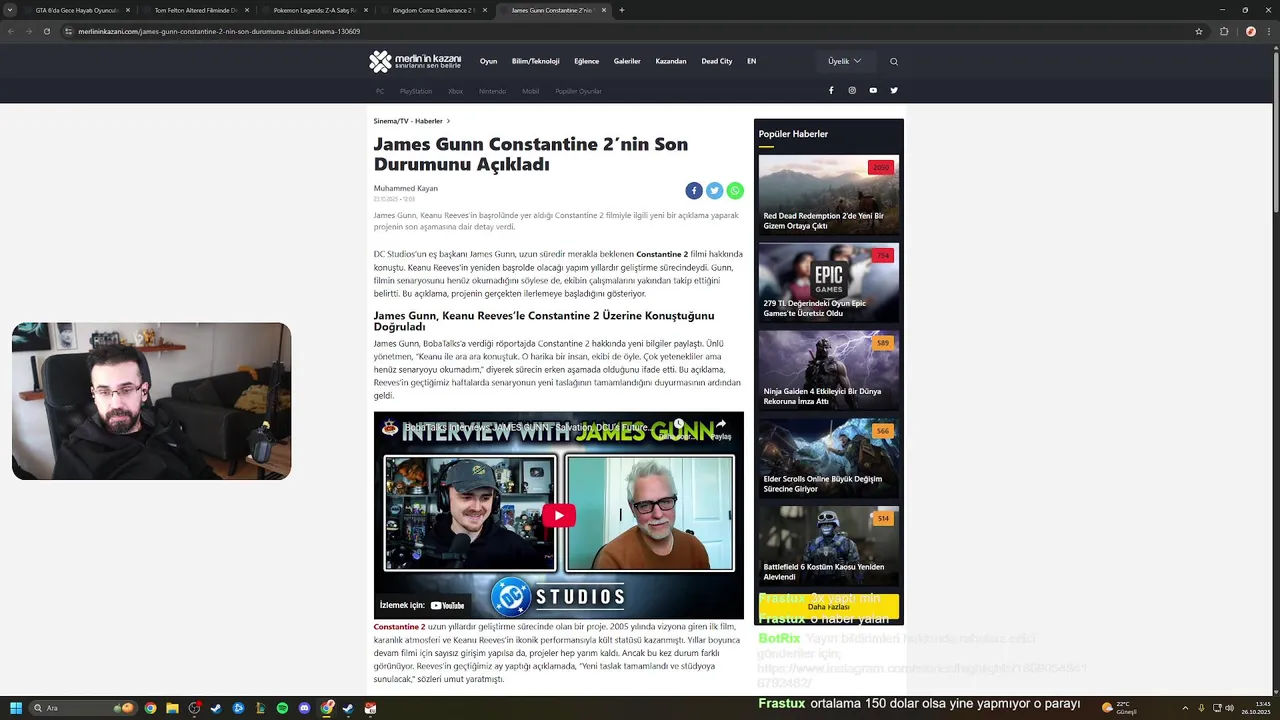Reload the page
This screenshot has height=720, width=1280.
coord(46,31)
